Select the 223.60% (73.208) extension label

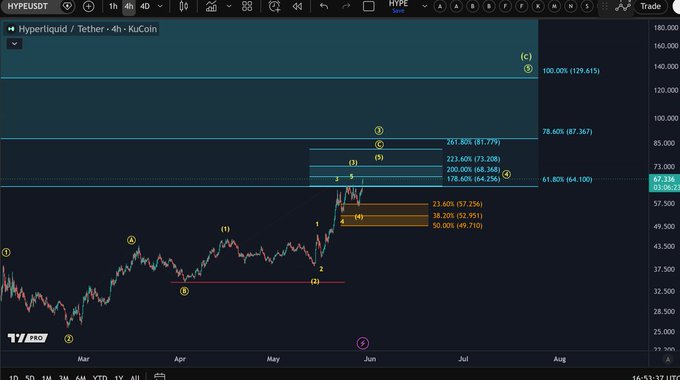473,159
